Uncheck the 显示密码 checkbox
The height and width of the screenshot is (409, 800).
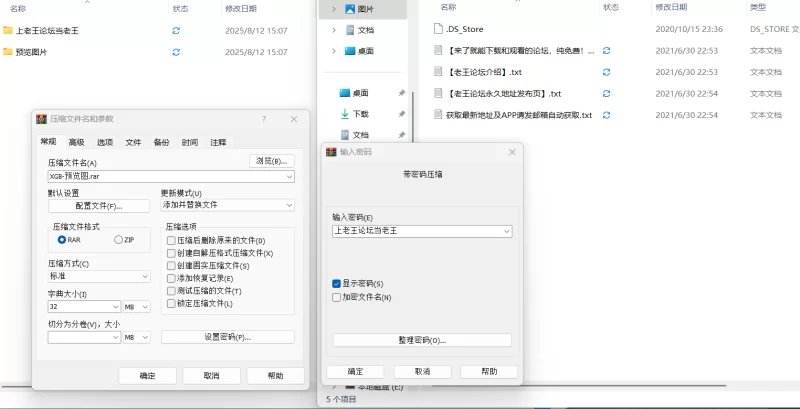click(x=336, y=284)
